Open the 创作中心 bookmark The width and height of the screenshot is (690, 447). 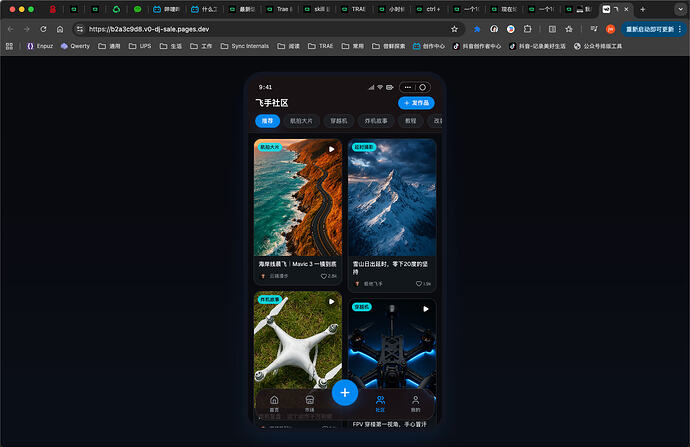(429, 46)
